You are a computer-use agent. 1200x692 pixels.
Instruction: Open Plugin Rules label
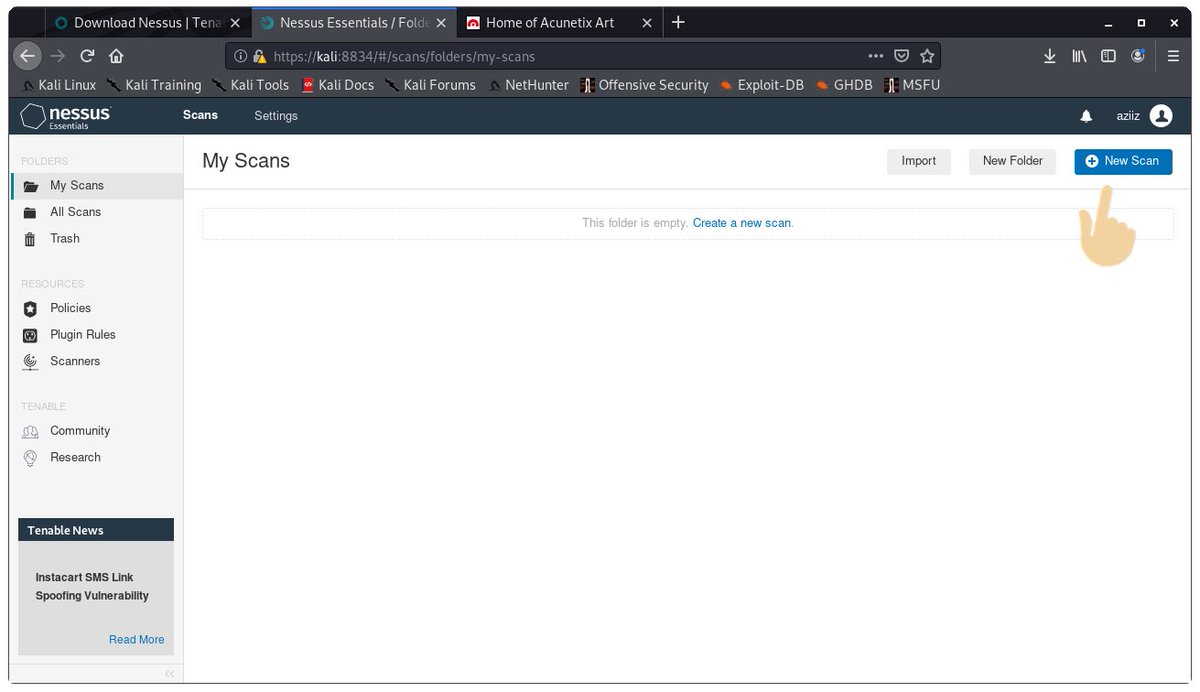coord(83,335)
